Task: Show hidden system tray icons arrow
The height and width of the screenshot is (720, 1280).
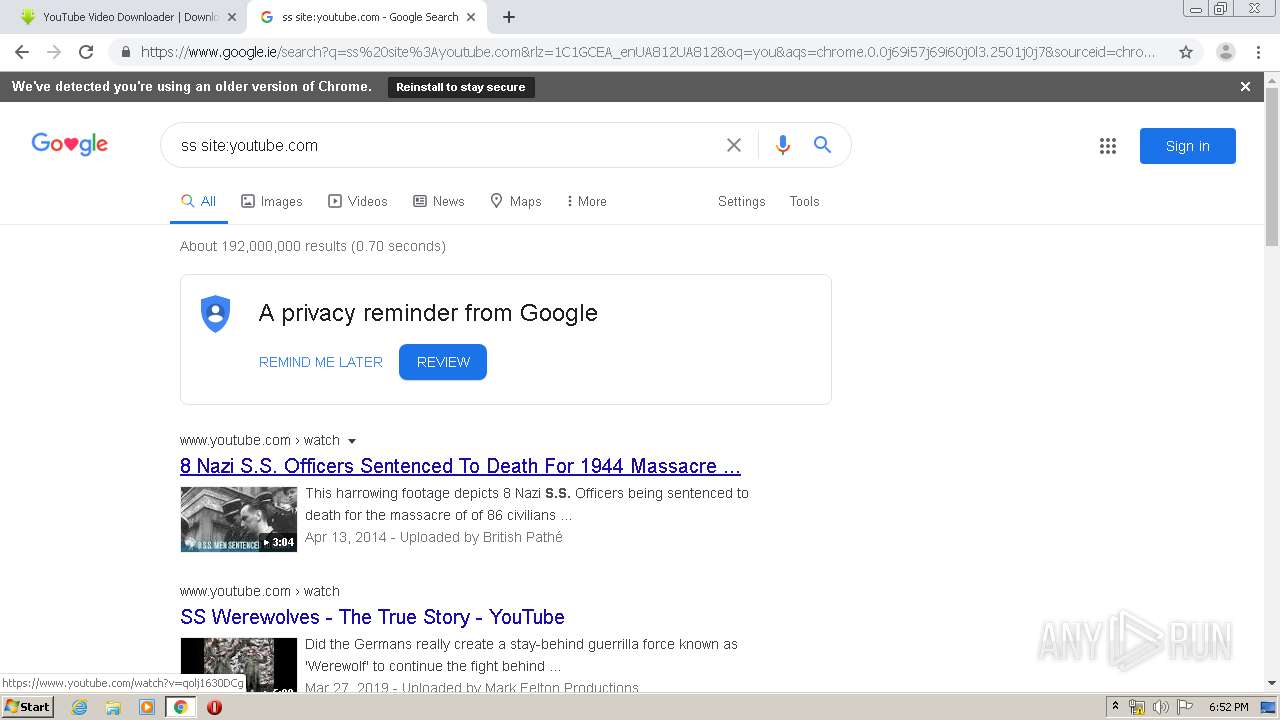Action: coord(1115,707)
